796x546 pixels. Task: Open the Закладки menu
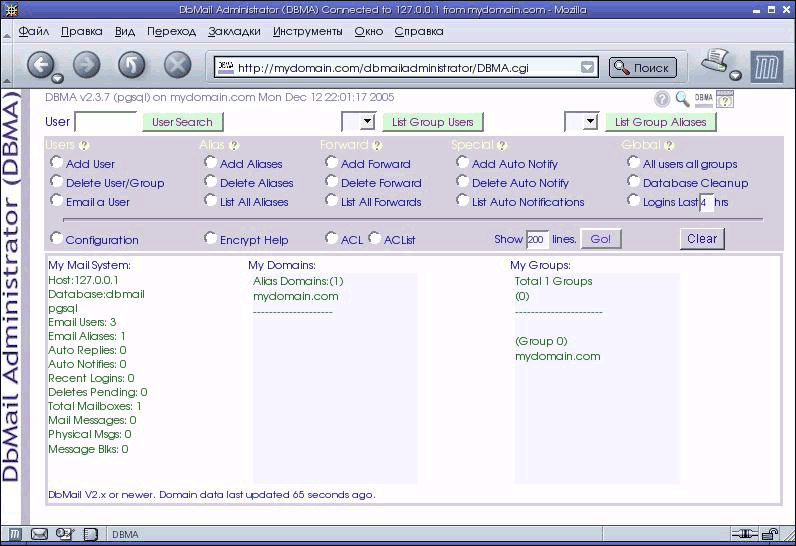pyautogui.click(x=234, y=31)
